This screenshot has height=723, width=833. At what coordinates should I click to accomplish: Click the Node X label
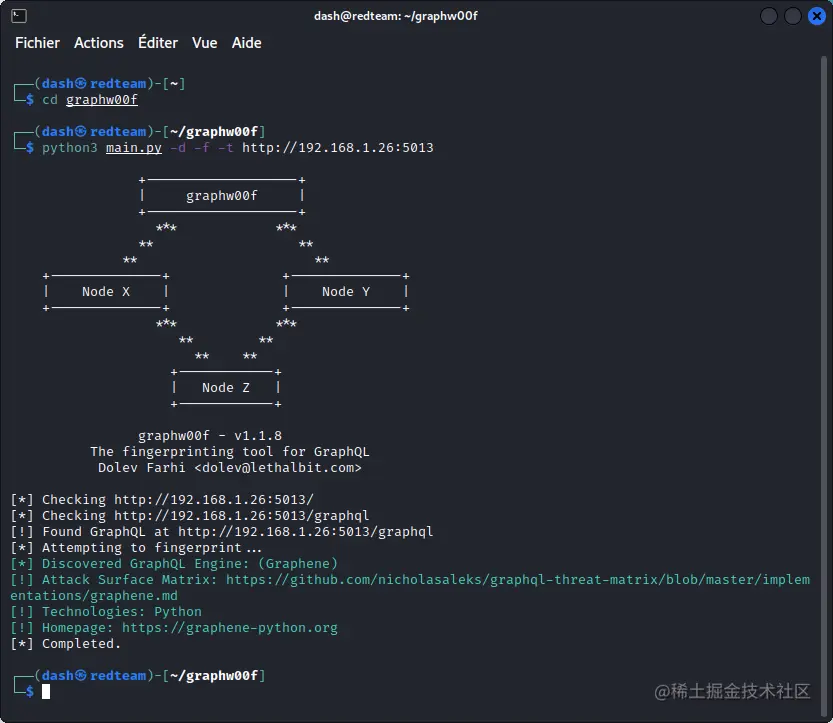coord(106,292)
